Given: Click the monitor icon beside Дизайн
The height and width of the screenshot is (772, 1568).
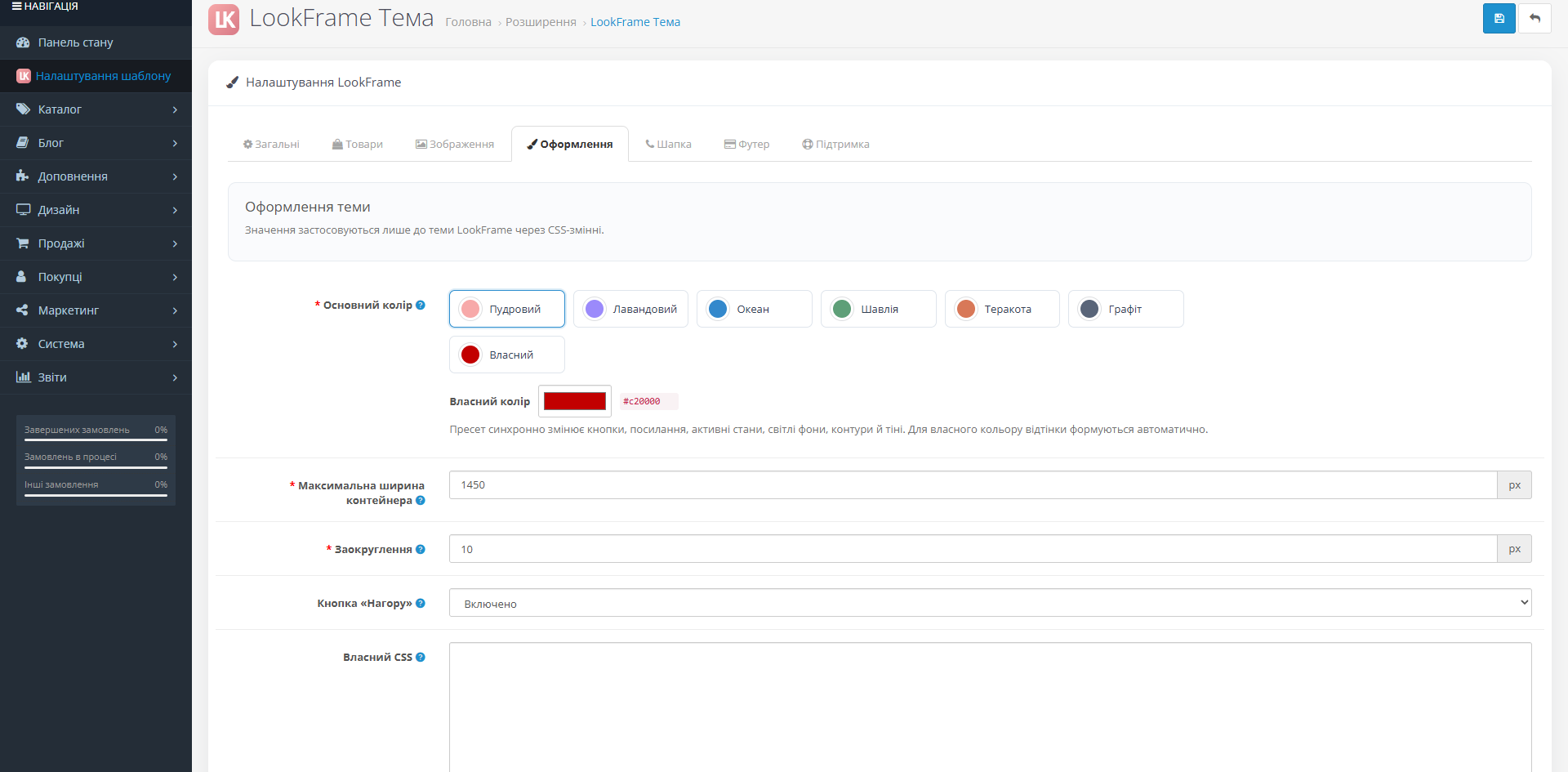Looking at the screenshot, I should click(23, 209).
